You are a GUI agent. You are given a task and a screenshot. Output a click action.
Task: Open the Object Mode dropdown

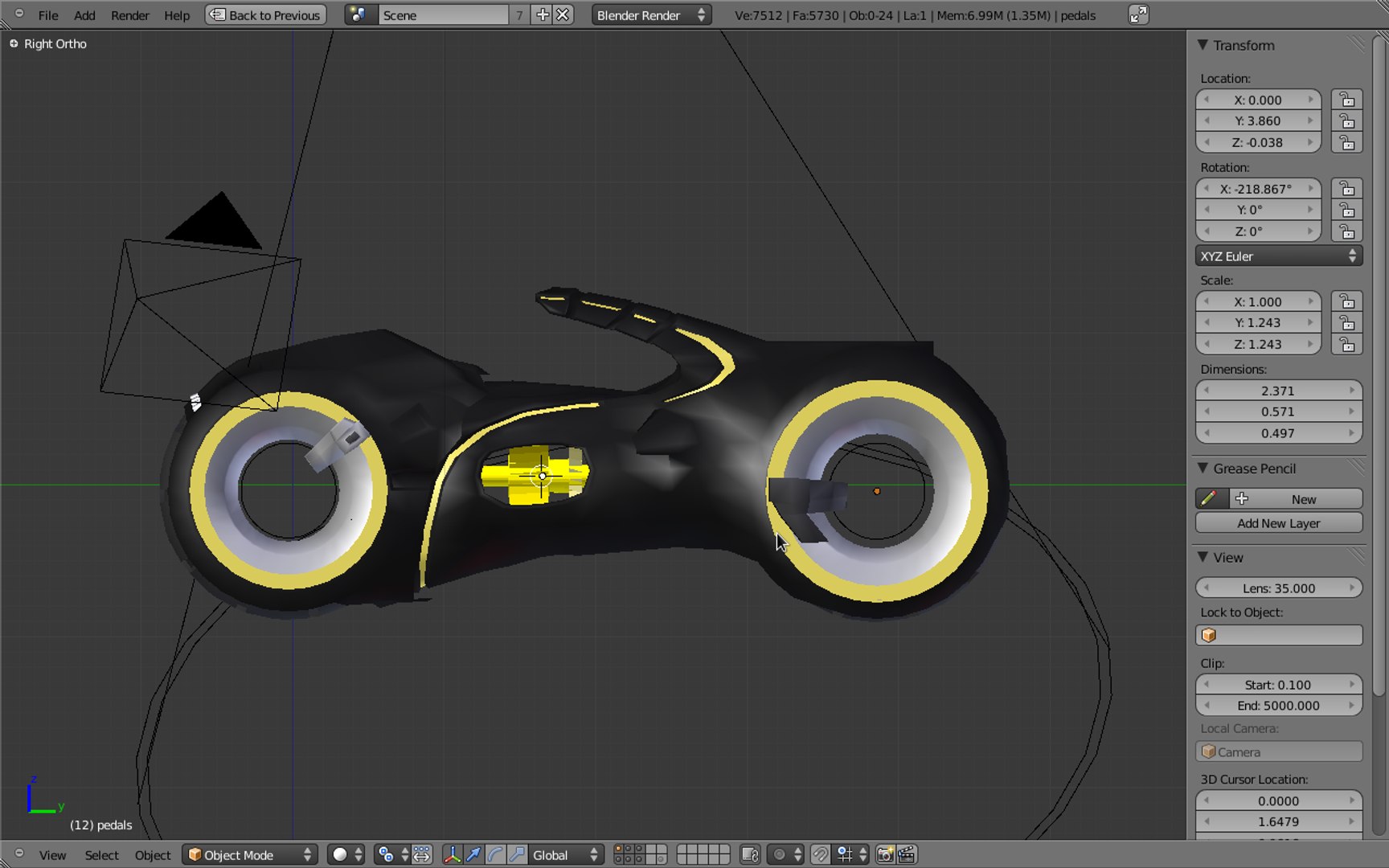click(250, 854)
